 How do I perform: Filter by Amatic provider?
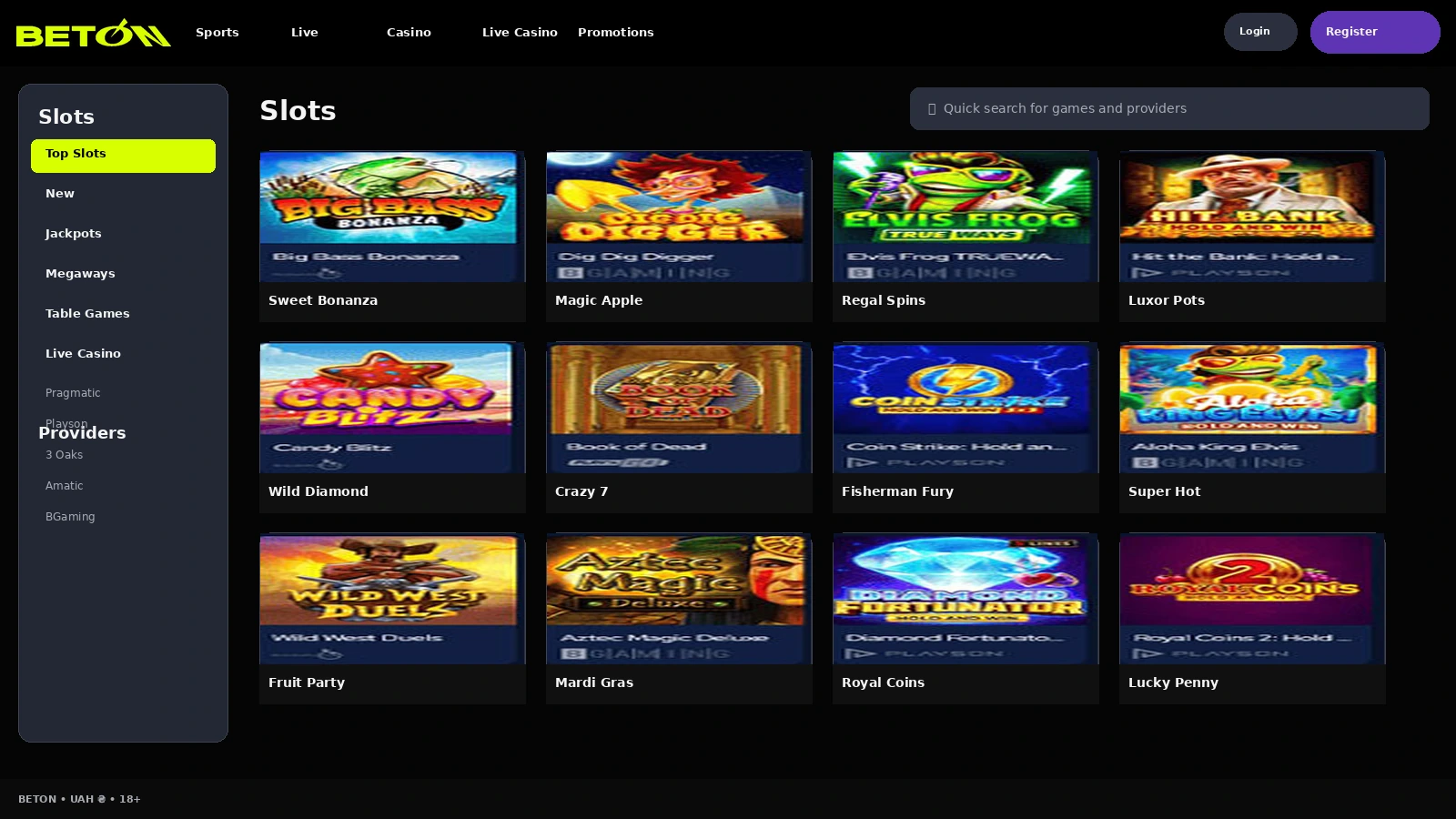[64, 486]
